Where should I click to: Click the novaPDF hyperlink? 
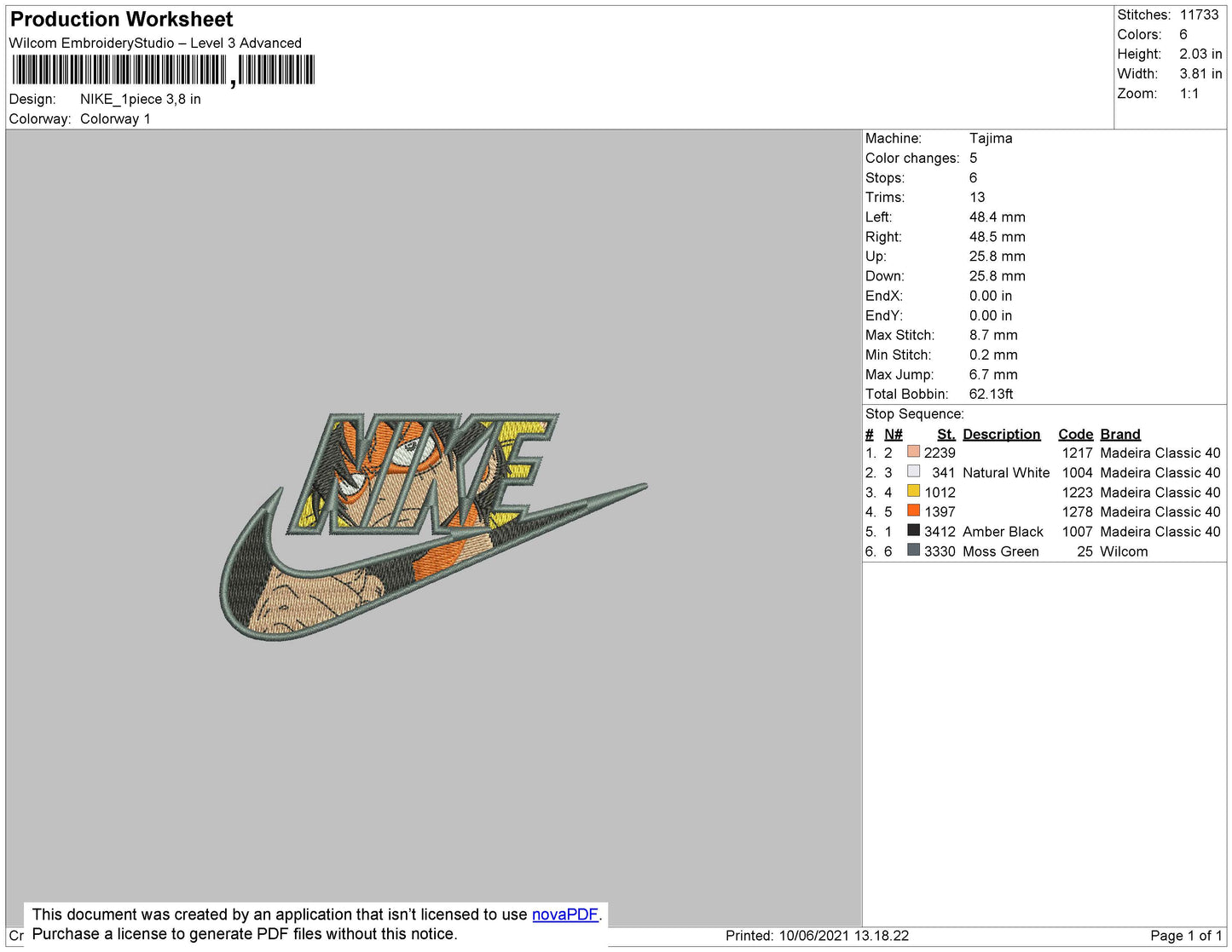click(564, 914)
